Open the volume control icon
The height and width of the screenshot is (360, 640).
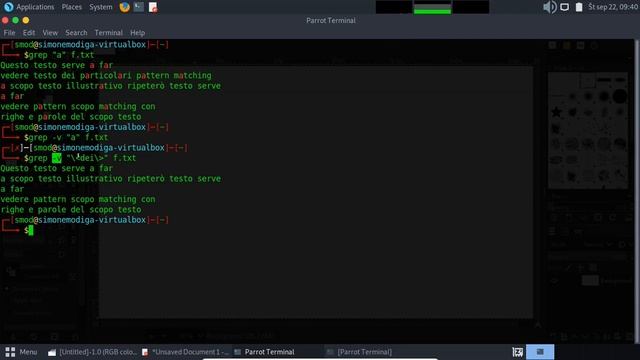(x=549, y=7)
